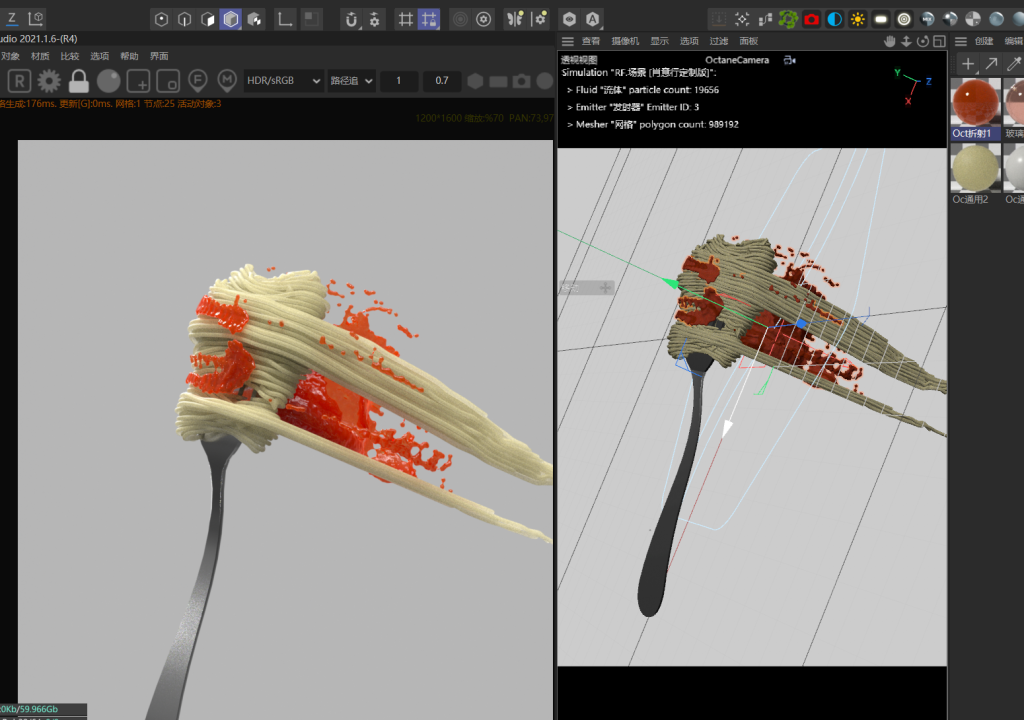This screenshot has height=720, width=1024.
Task: Click the circled gear icon in top toolbar
Action: click(x=484, y=20)
